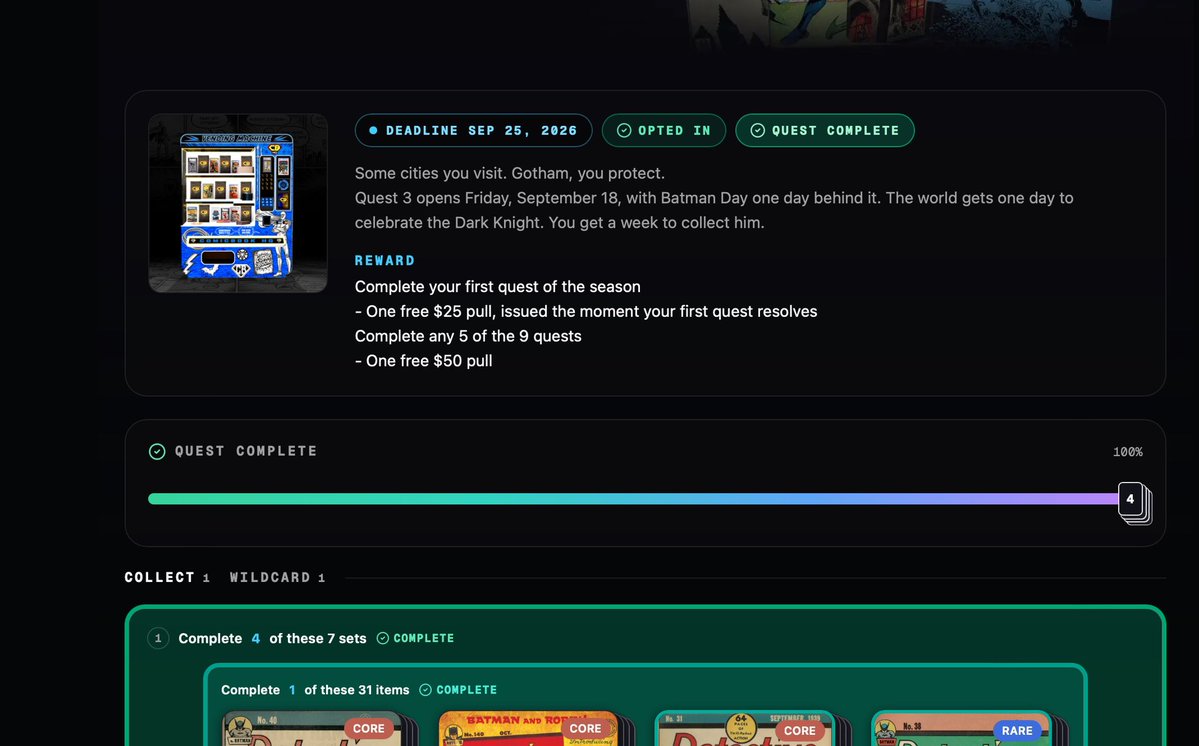Click the card stack icon showing 4

point(1134,502)
